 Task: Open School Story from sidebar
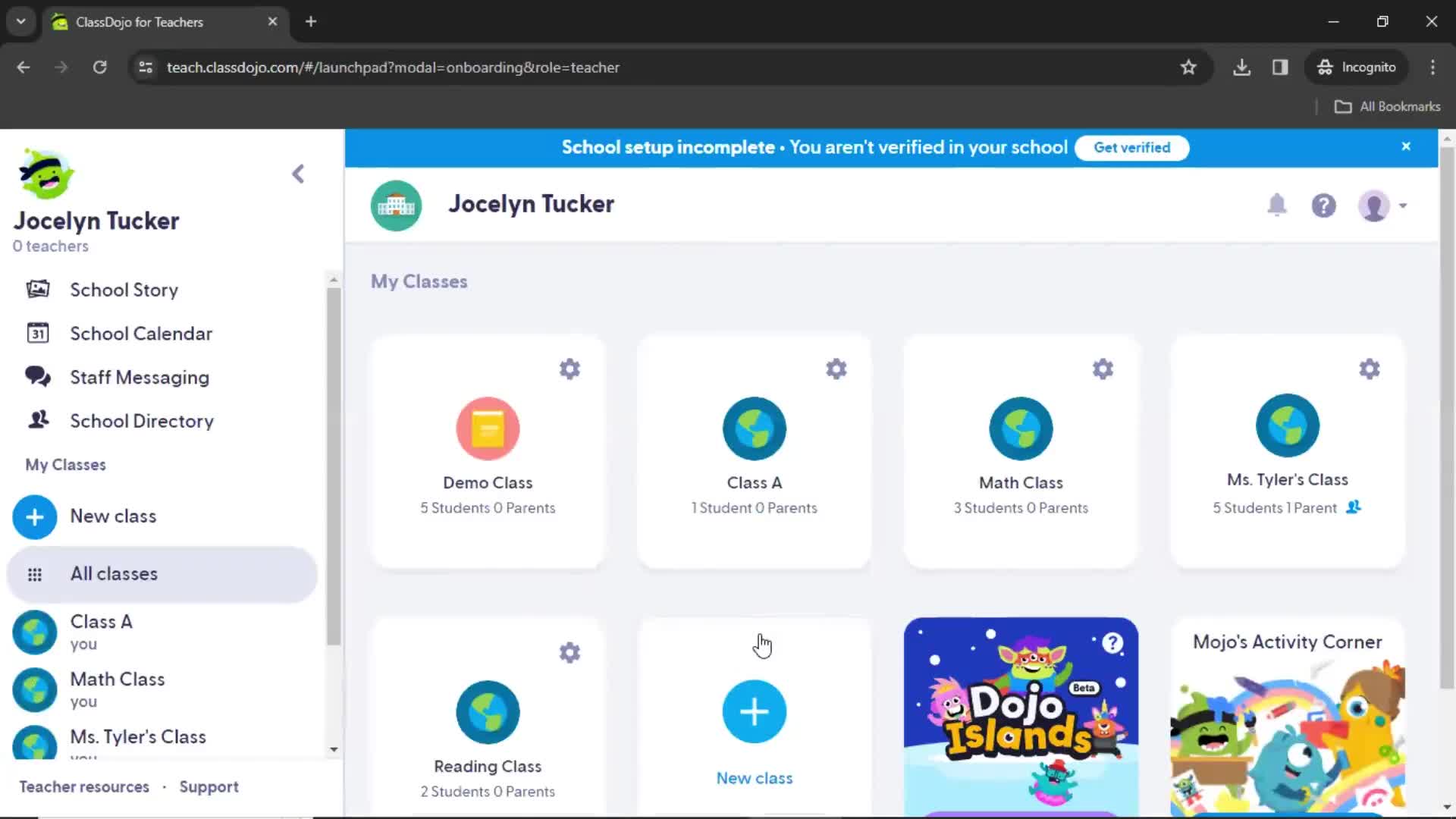coord(124,290)
